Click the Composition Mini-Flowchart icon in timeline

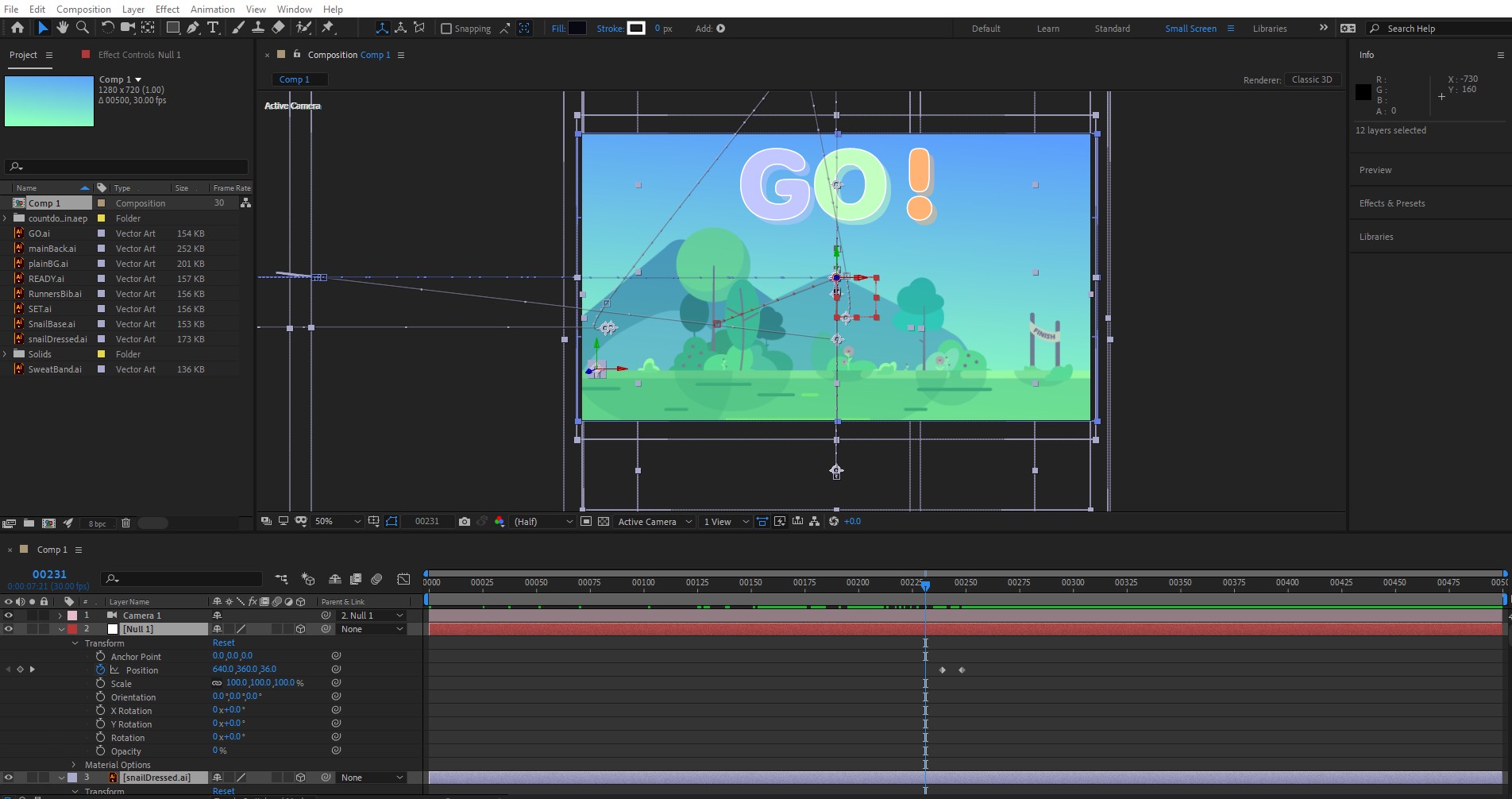tap(282, 579)
